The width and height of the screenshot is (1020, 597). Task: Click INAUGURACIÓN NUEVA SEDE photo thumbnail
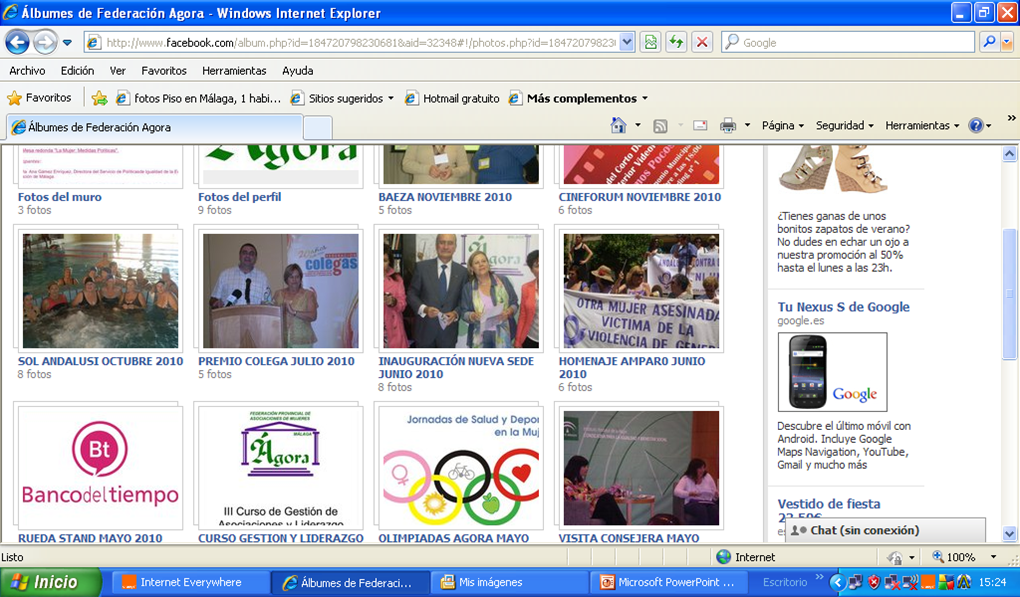(x=461, y=291)
